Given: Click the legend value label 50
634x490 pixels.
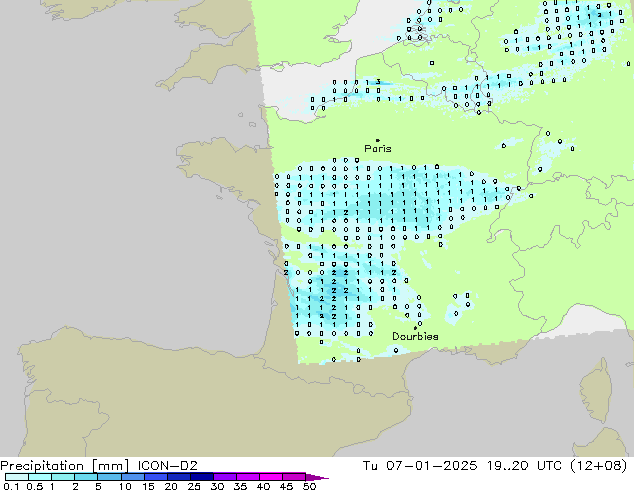Looking at the screenshot, I should (309, 486).
